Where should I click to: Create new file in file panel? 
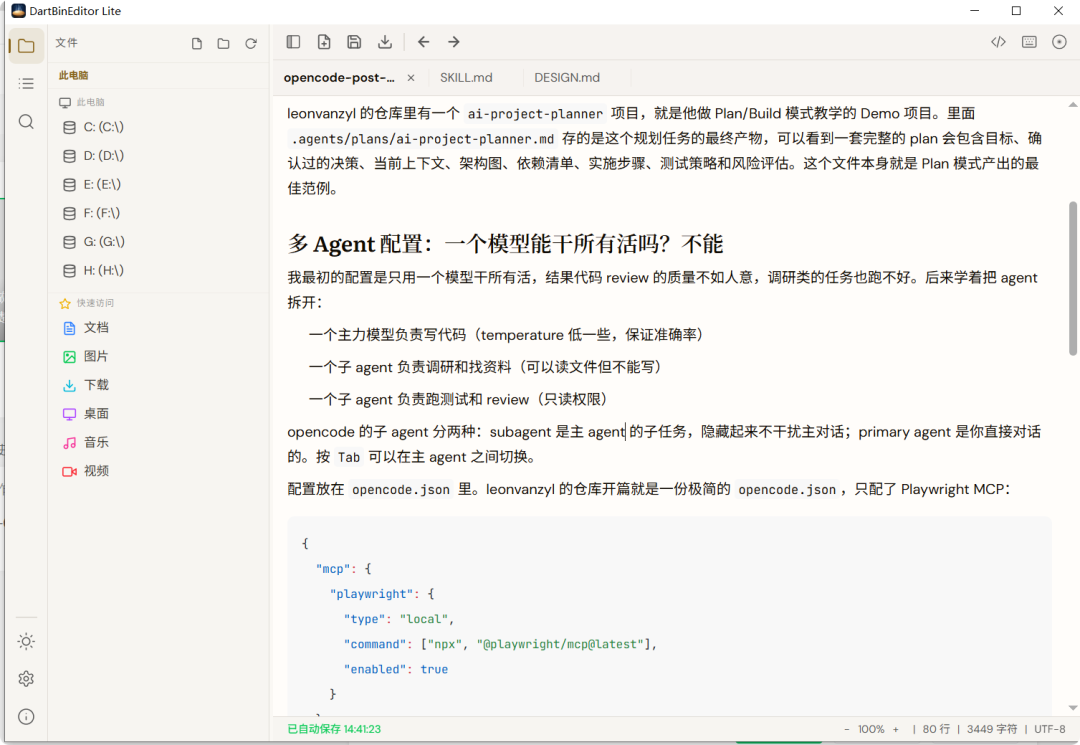click(x=197, y=43)
